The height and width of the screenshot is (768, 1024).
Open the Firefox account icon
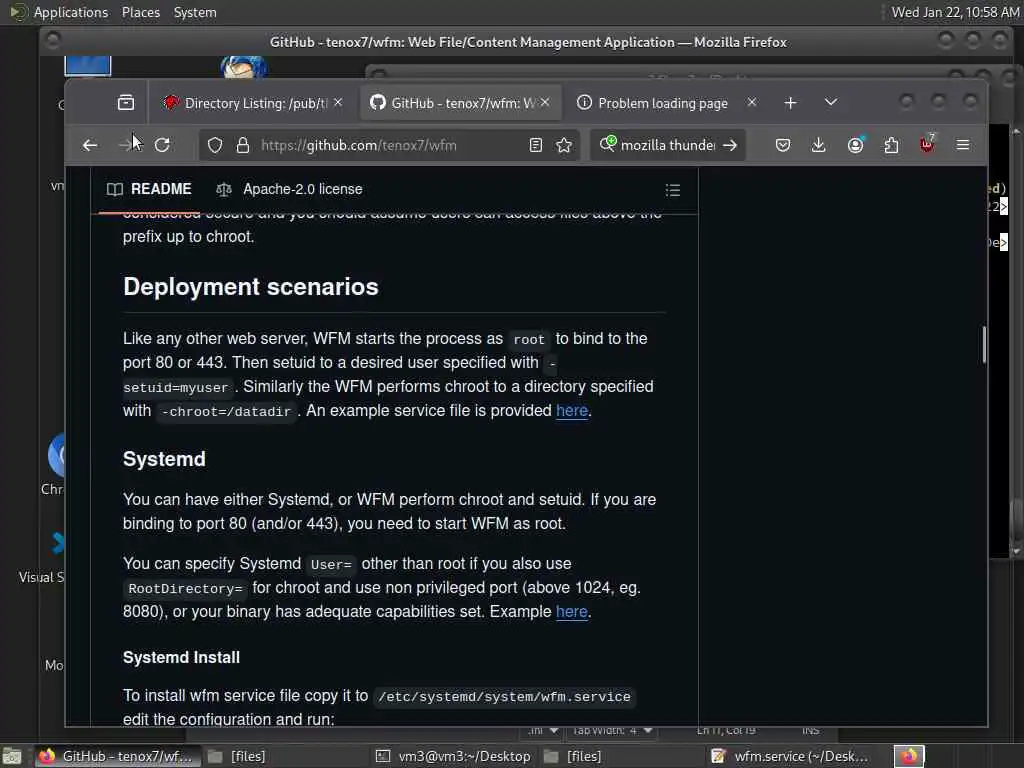click(x=856, y=145)
